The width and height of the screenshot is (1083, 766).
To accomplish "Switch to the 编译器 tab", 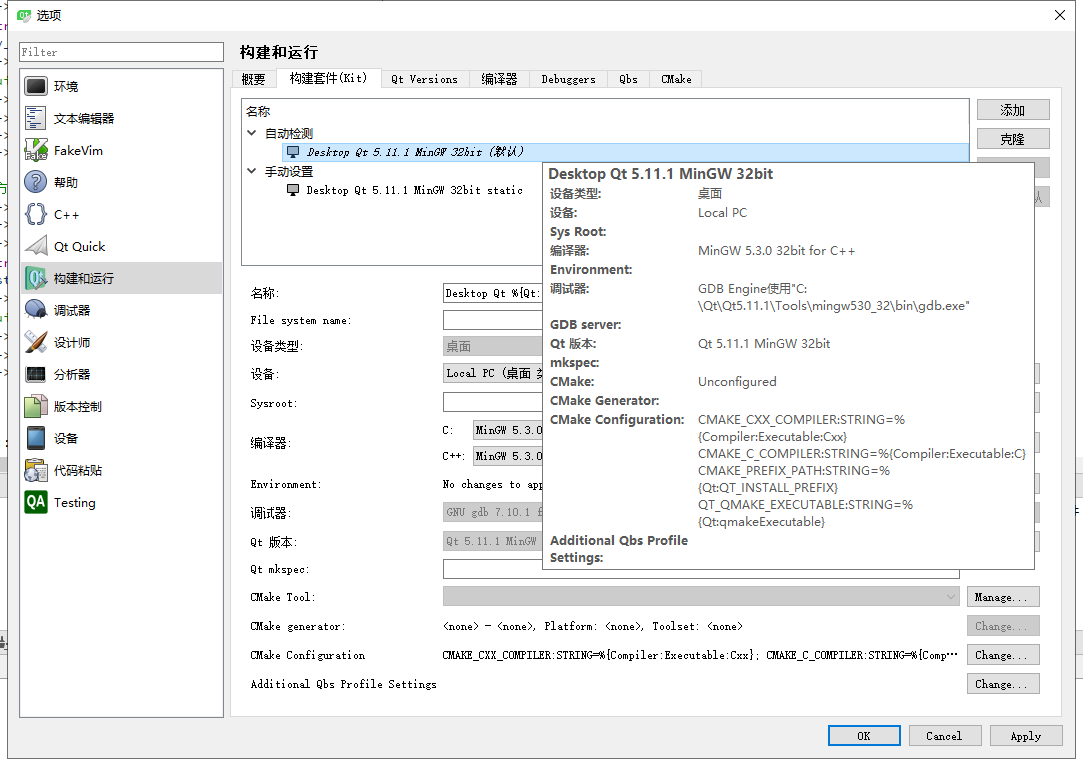I will coord(499,79).
